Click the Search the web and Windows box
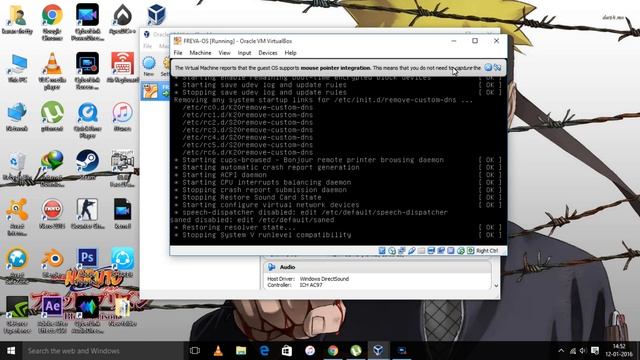Screen dimensions: 640x360 click(x=103, y=351)
